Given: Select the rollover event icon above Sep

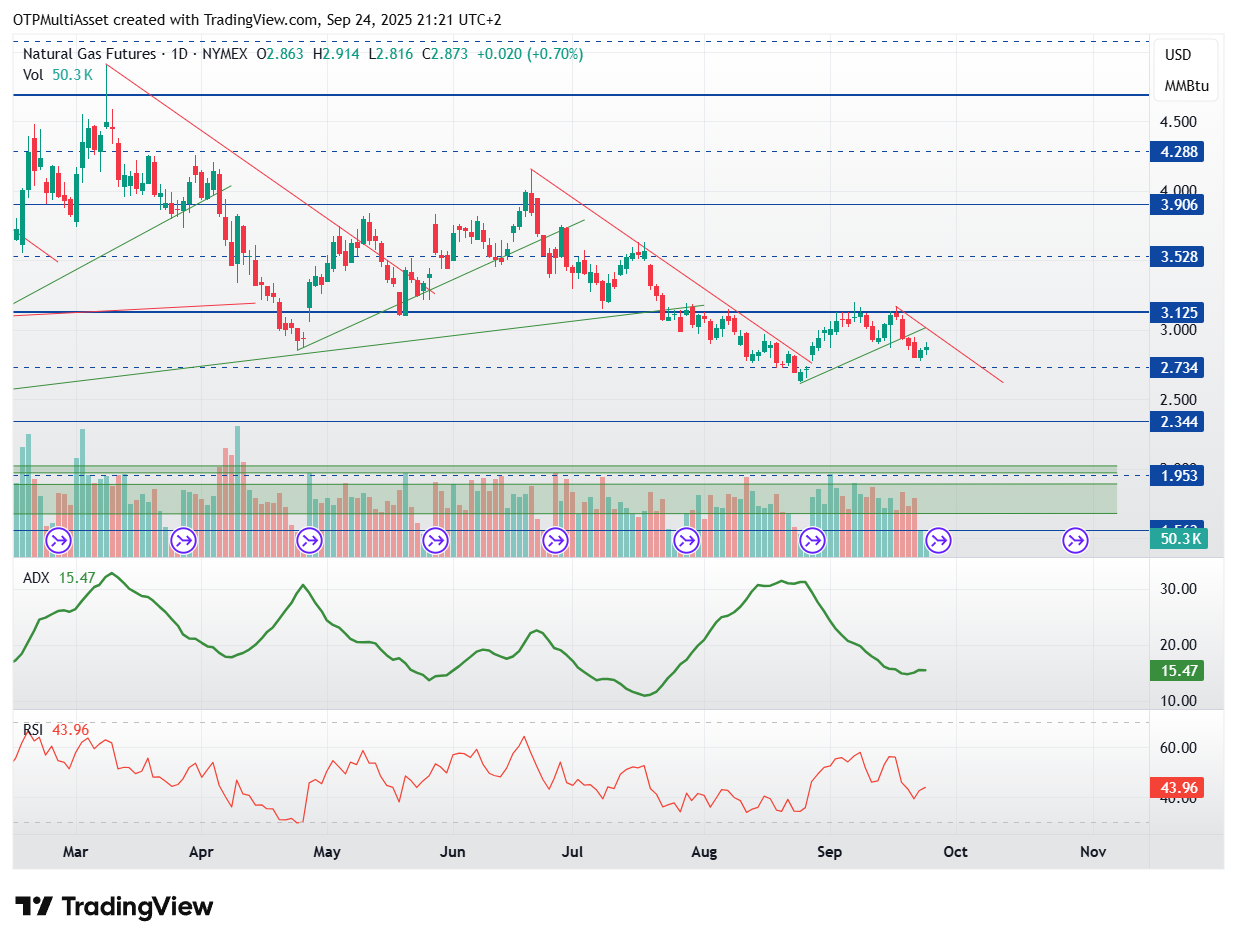Looking at the screenshot, I should click(813, 541).
